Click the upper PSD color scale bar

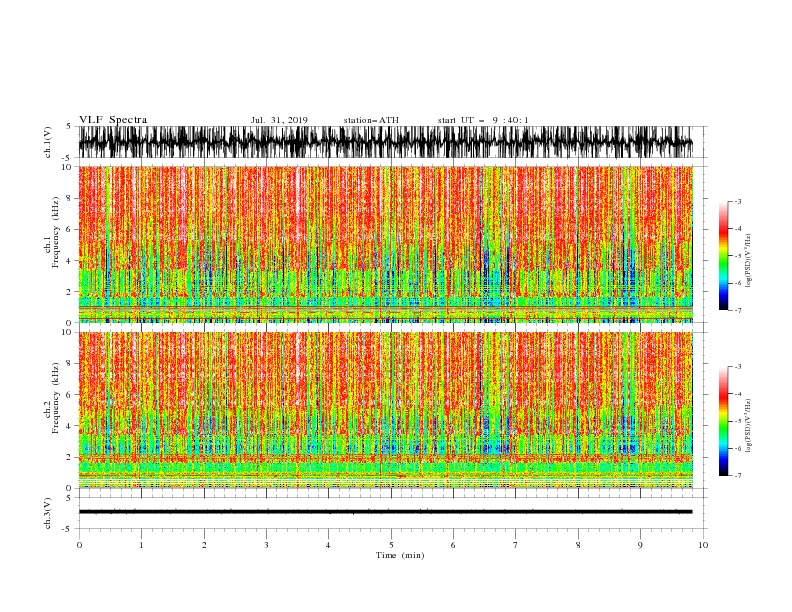723,255
